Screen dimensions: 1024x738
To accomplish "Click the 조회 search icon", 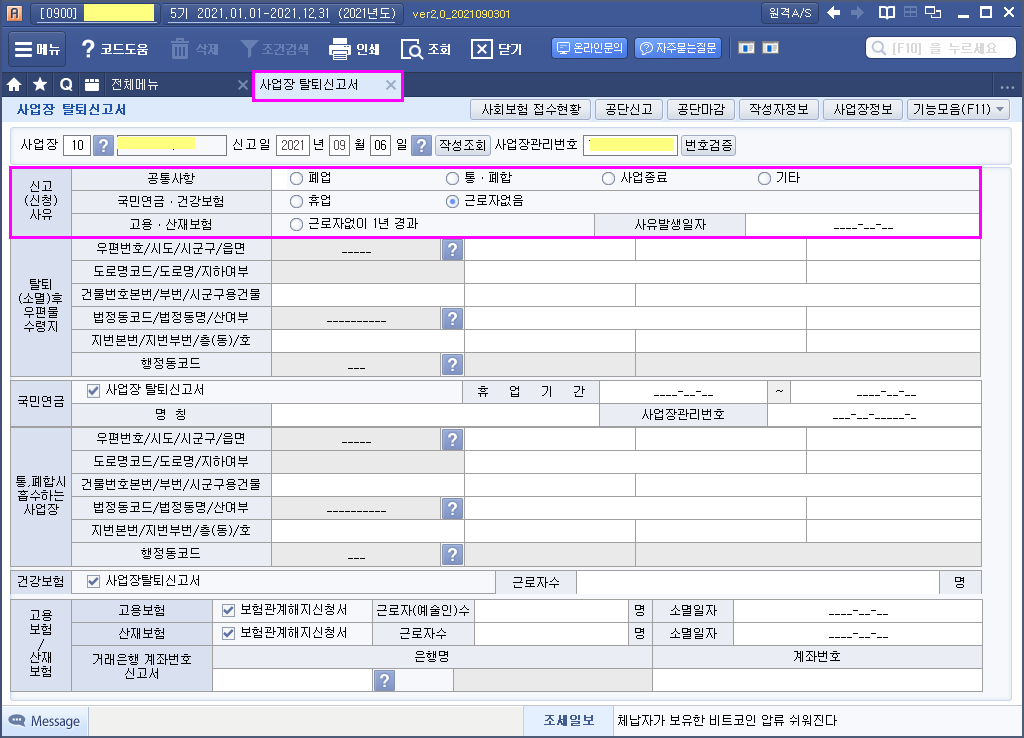I will point(412,48).
